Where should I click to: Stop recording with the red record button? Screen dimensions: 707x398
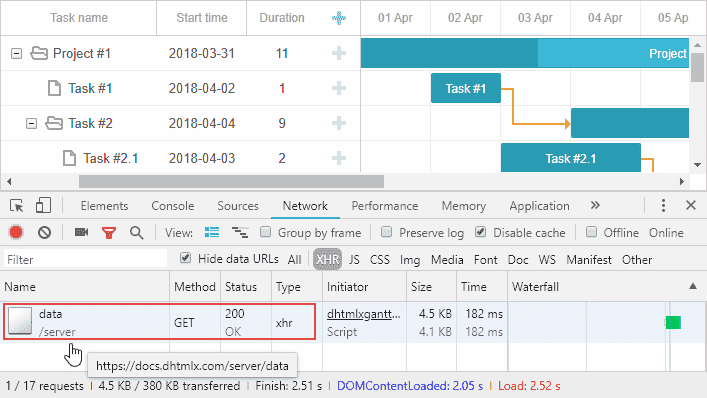tap(16, 233)
